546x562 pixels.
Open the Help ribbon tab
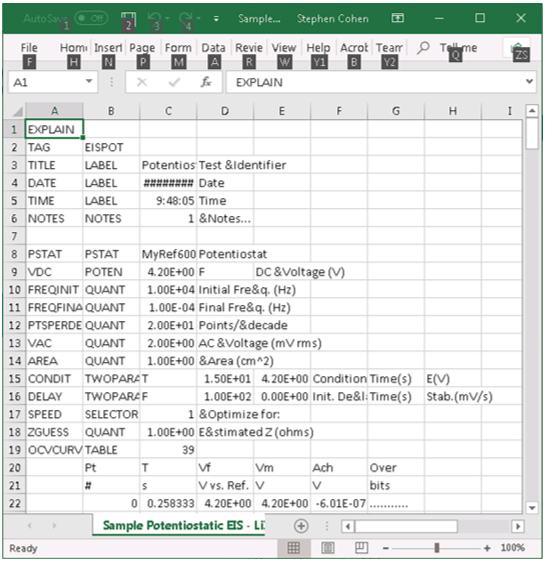pyautogui.click(x=318, y=48)
